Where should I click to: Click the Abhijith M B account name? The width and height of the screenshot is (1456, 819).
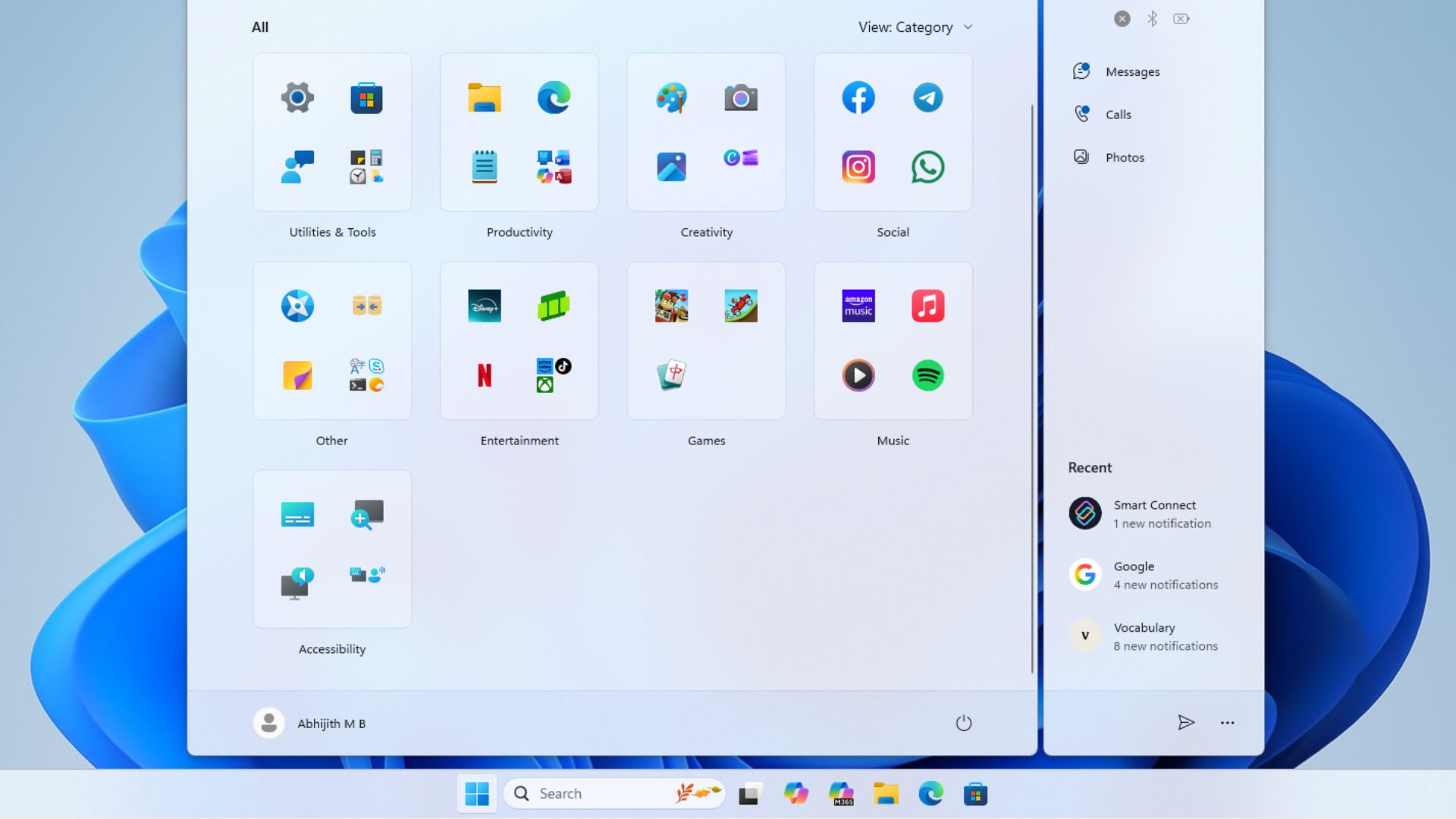[331, 723]
